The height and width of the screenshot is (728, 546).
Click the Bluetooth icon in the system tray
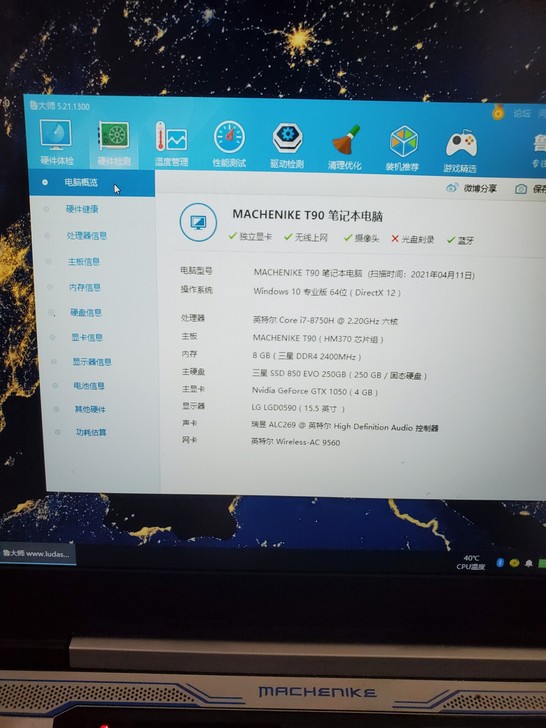pyautogui.click(x=500, y=563)
